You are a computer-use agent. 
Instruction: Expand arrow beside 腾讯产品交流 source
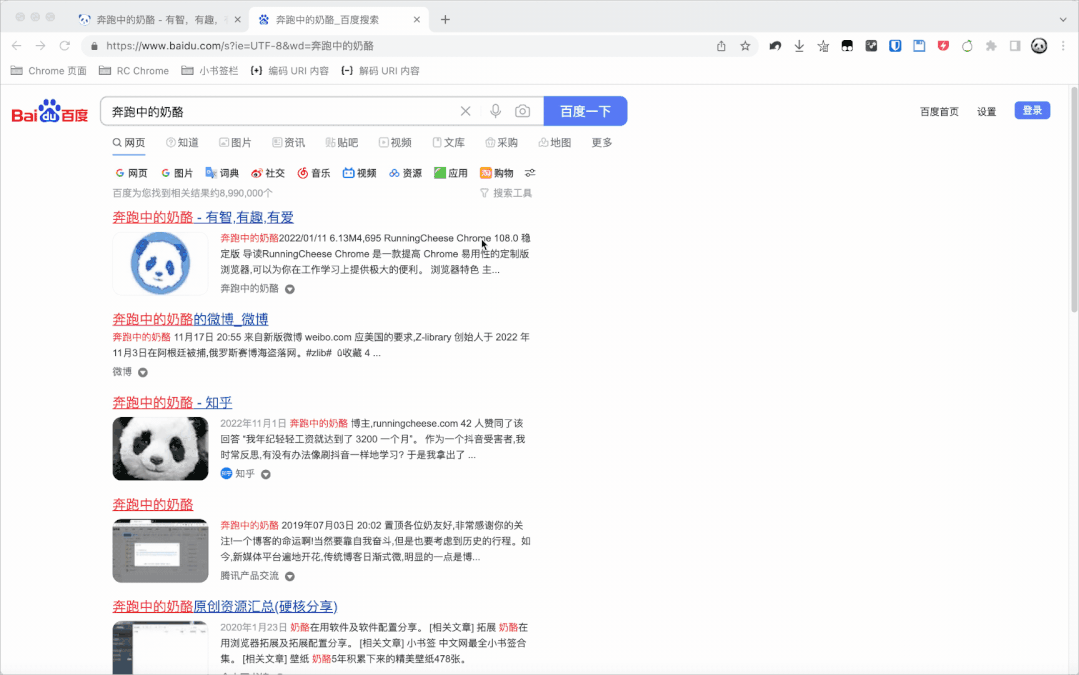click(290, 577)
